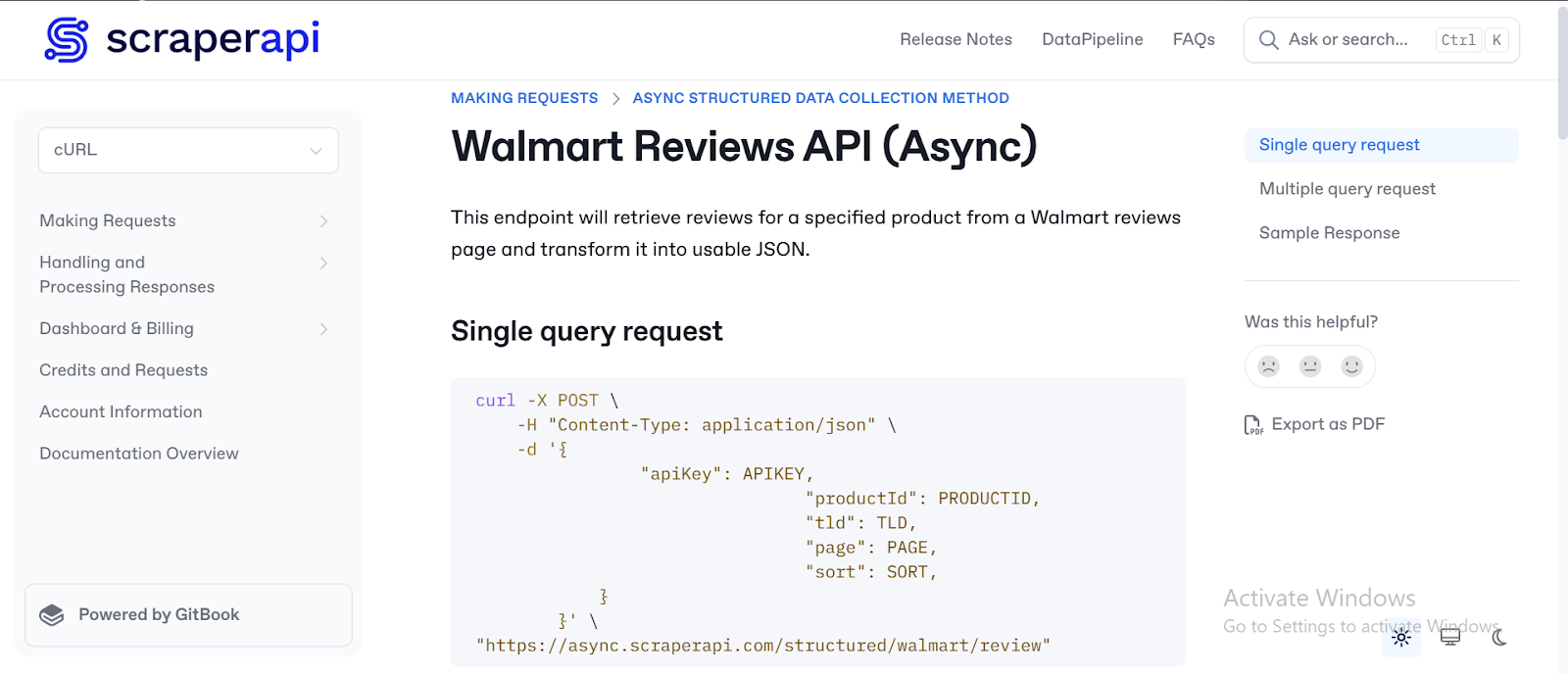Export page as PDF
1568x674 pixels.
tap(1315, 424)
